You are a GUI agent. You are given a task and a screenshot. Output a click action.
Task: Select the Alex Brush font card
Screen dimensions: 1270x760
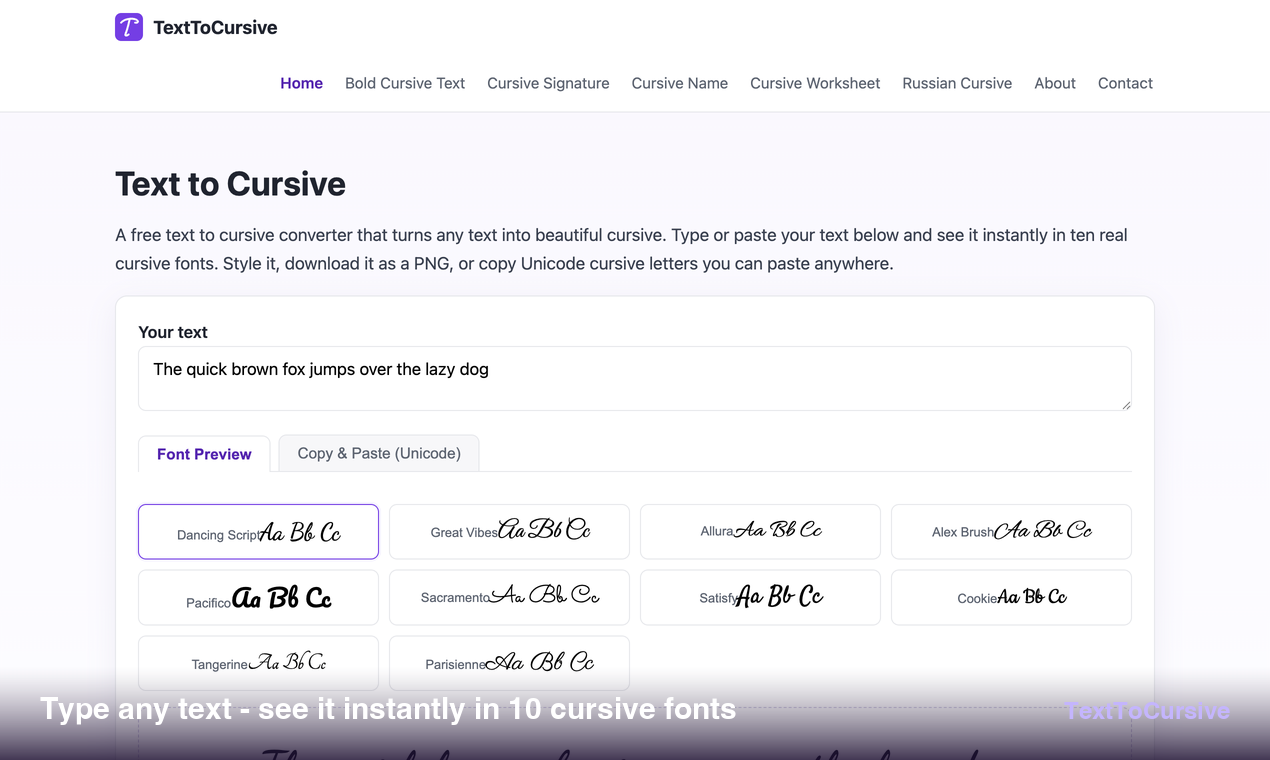coord(1011,532)
